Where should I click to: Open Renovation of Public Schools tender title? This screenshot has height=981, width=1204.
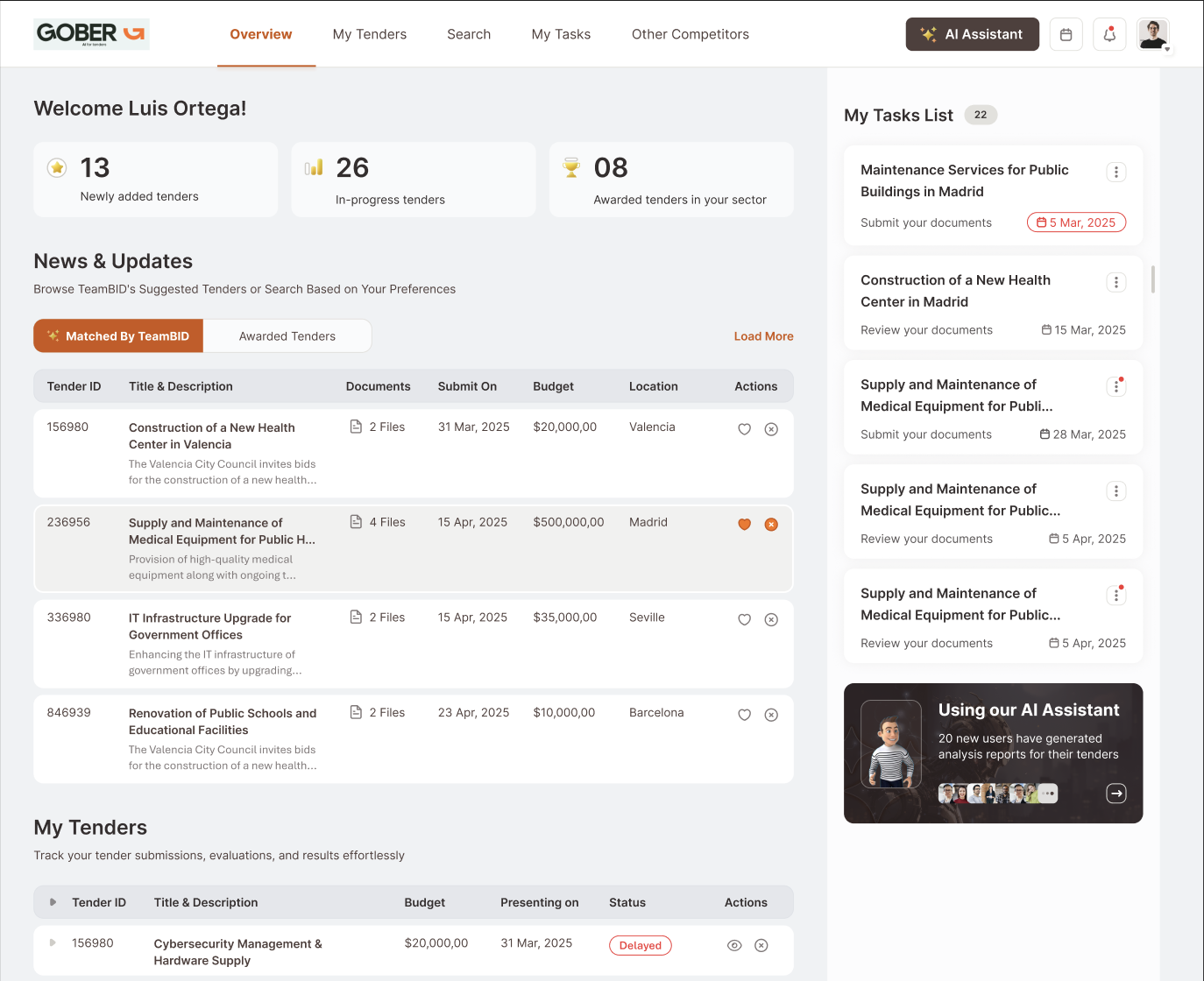coord(223,721)
